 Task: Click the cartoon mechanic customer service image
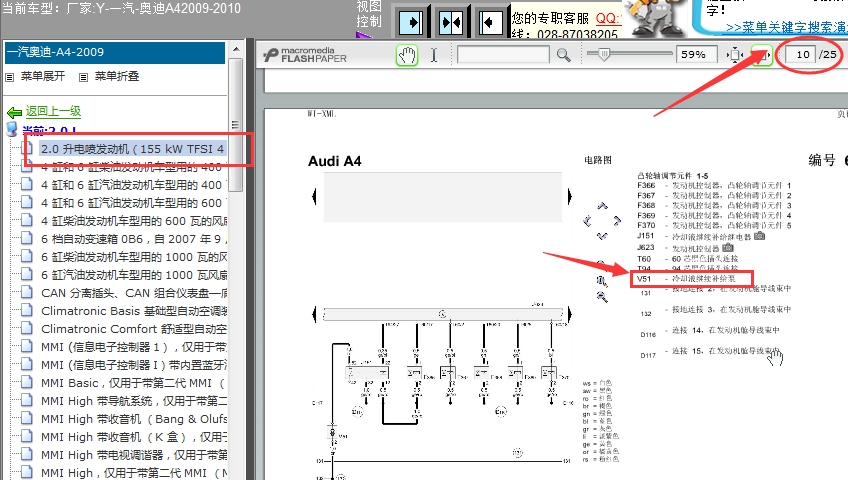(x=655, y=18)
